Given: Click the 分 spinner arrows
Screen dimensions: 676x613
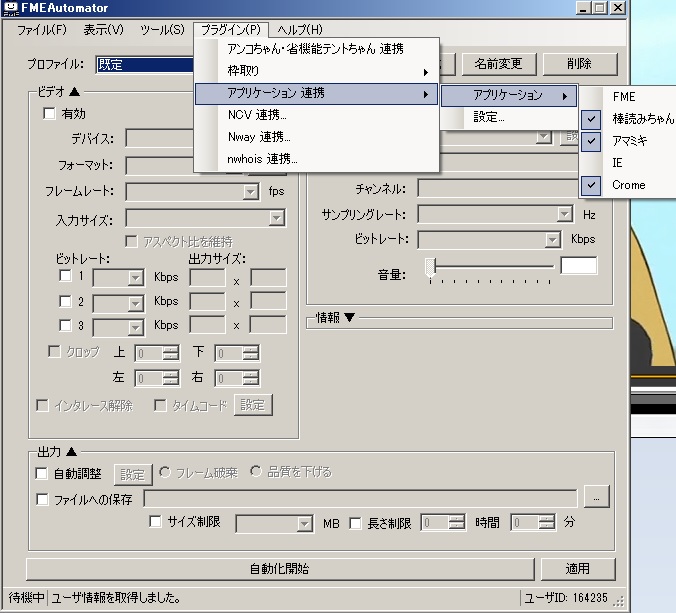Looking at the screenshot, I should coord(547,522).
